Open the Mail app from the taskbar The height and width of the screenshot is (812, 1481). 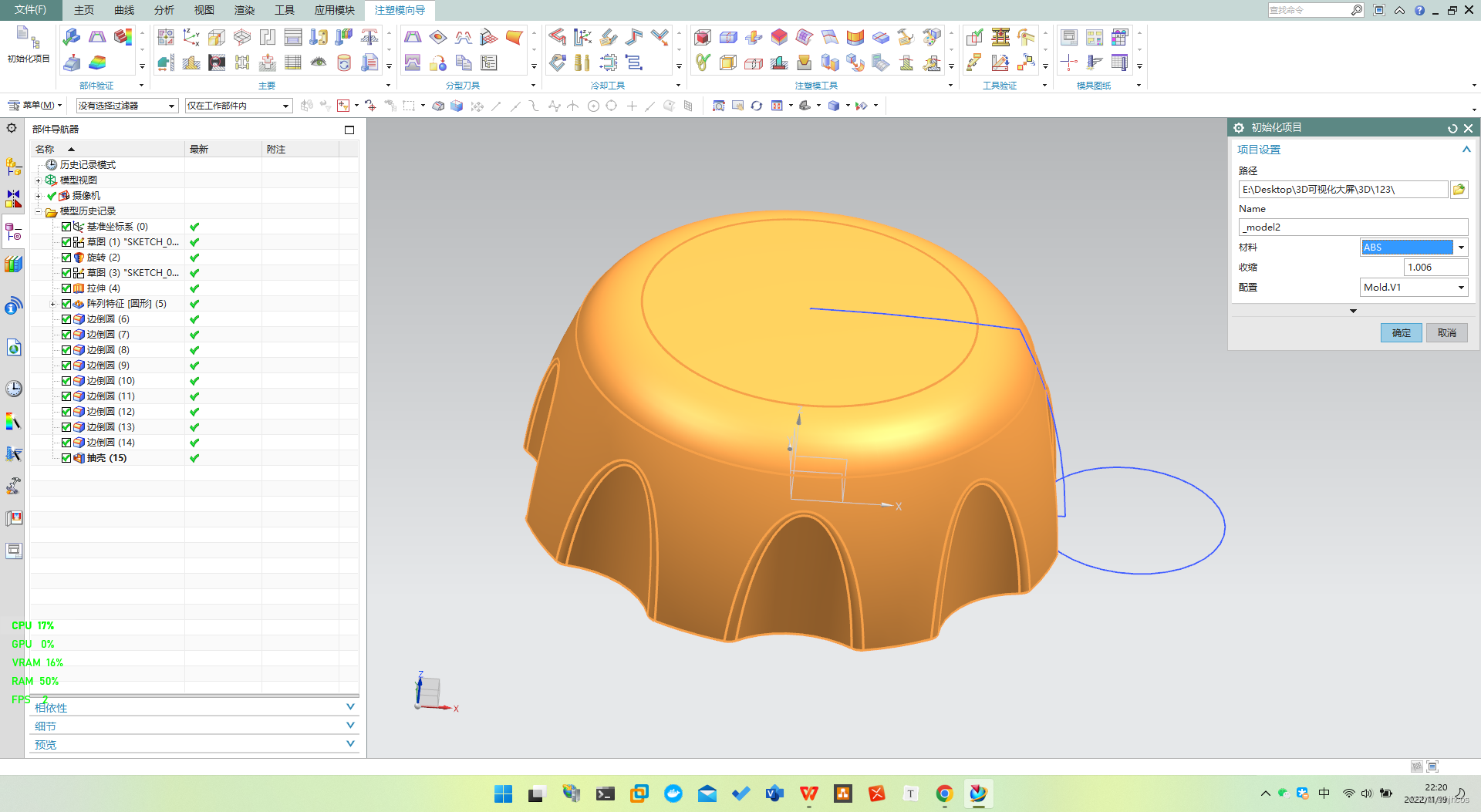click(707, 793)
